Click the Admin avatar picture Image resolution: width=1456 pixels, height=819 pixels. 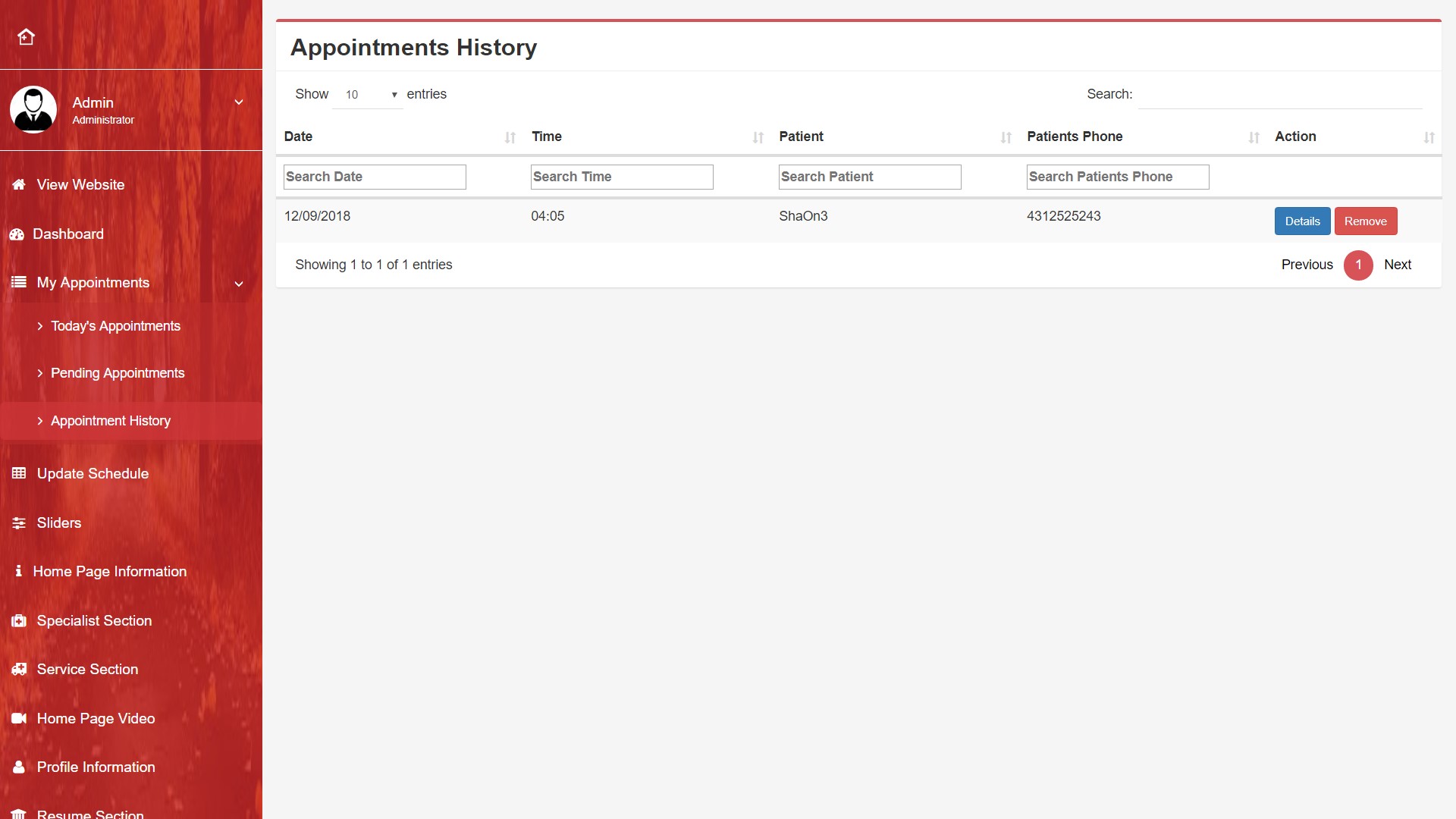click(33, 109)
